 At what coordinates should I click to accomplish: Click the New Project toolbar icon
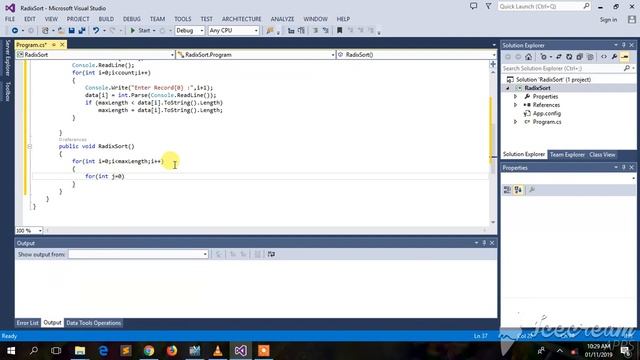[x=45, y=31]
